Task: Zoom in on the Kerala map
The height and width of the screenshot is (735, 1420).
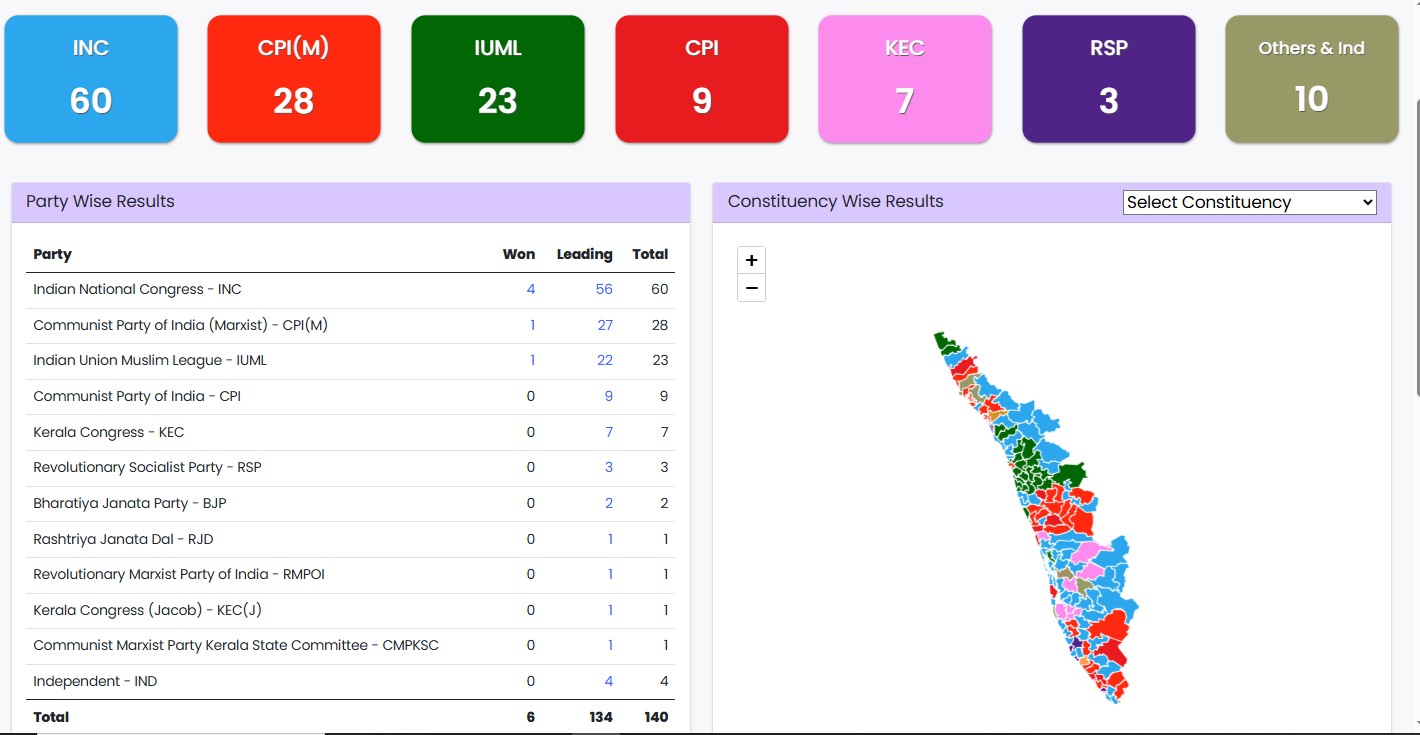Action: tap(752, 260)
